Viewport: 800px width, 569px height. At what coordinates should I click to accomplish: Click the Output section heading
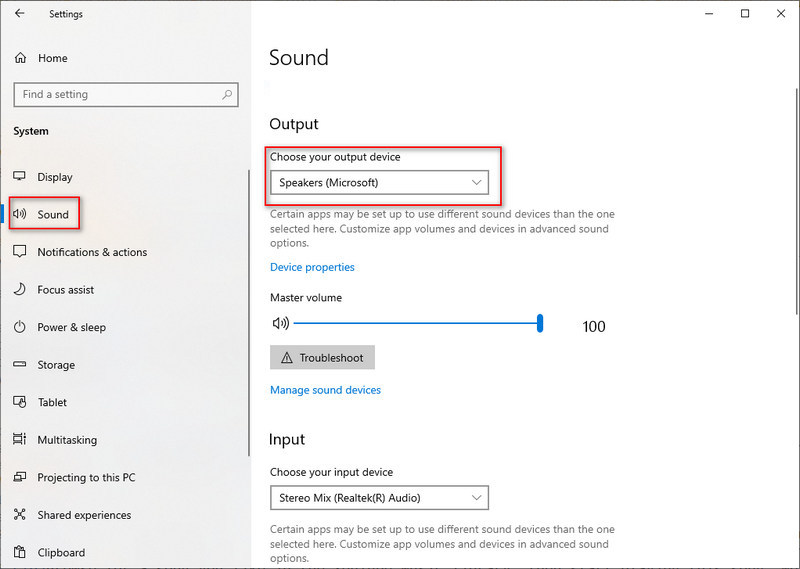(x=294, y=124)
